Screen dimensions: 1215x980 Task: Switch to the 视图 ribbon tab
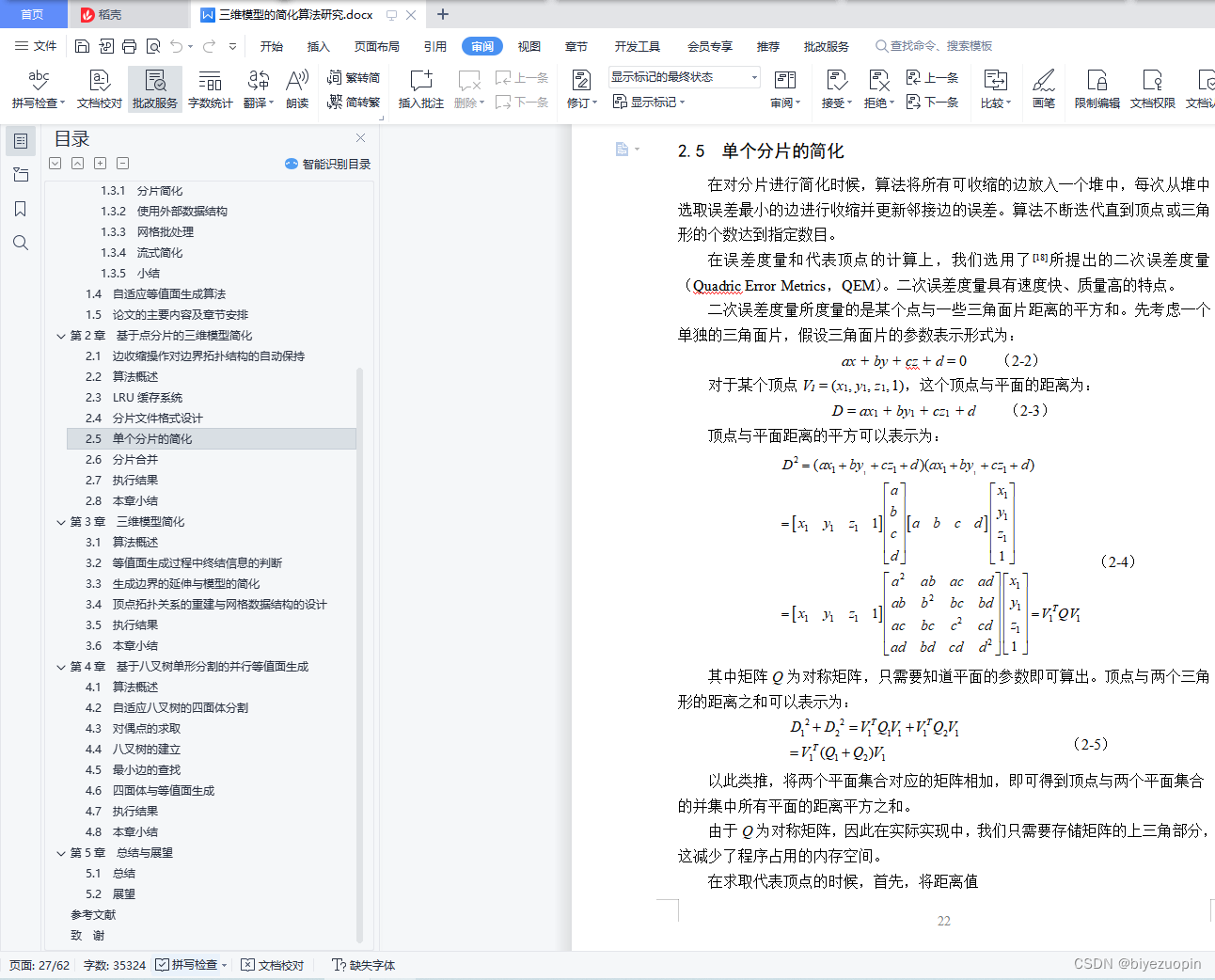[529, 46]
